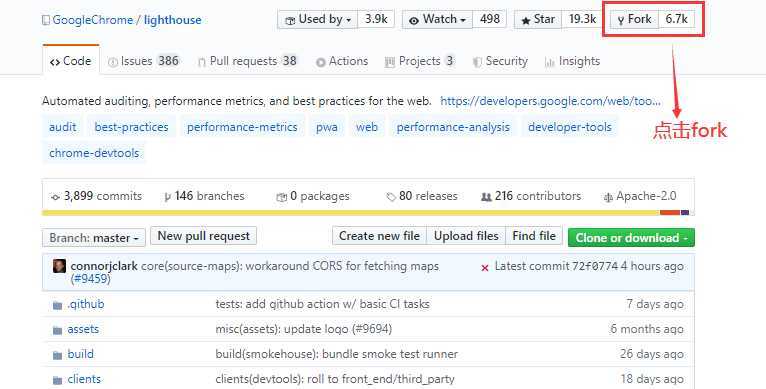Click the 3.9k used-by count
Image resolution: width=766 pixels, height=389 pixels.
[x=376, y=19]
